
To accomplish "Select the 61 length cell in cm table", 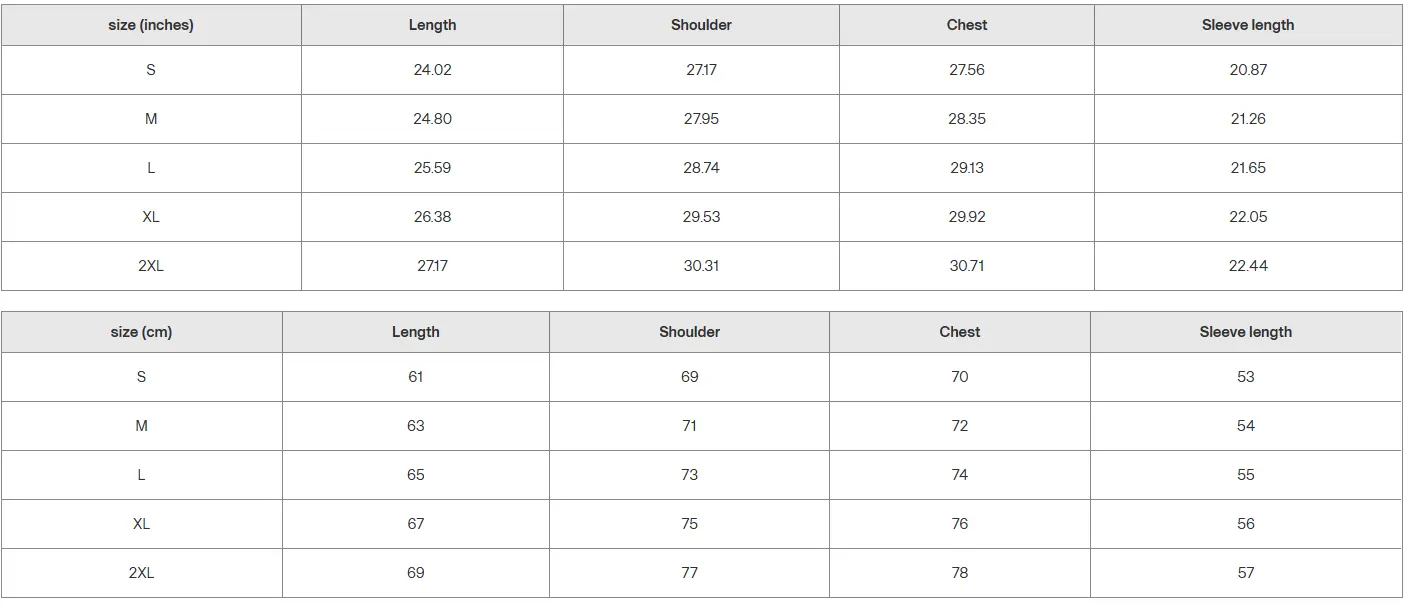I will tap(416, 377).
